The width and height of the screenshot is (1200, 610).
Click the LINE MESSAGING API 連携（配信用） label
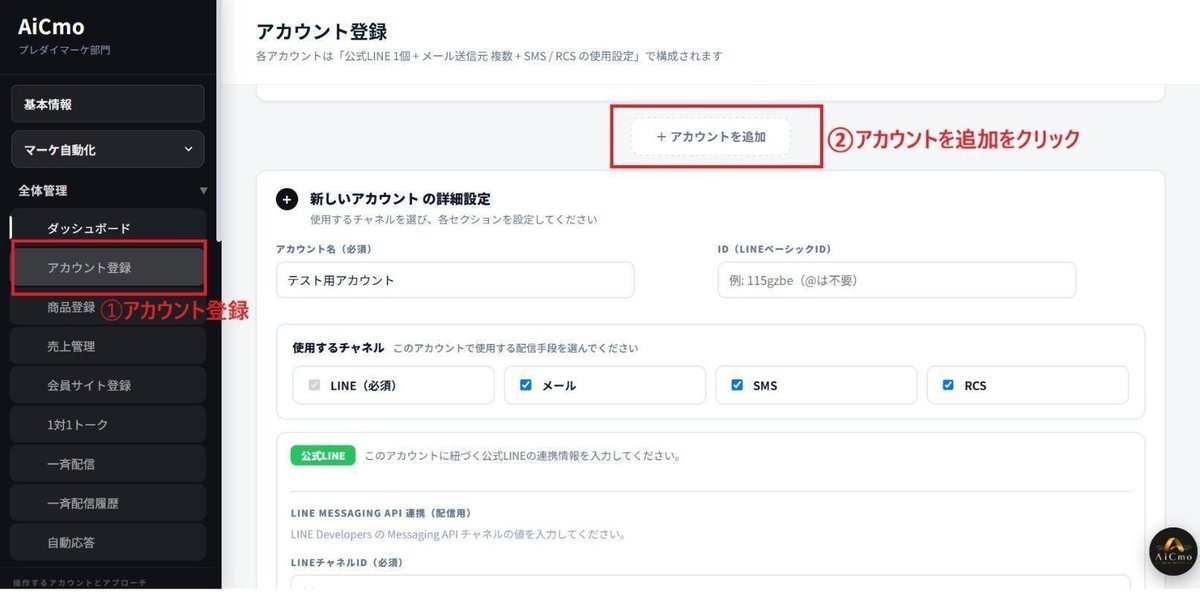pyautogui.click(x=381, y=513)
